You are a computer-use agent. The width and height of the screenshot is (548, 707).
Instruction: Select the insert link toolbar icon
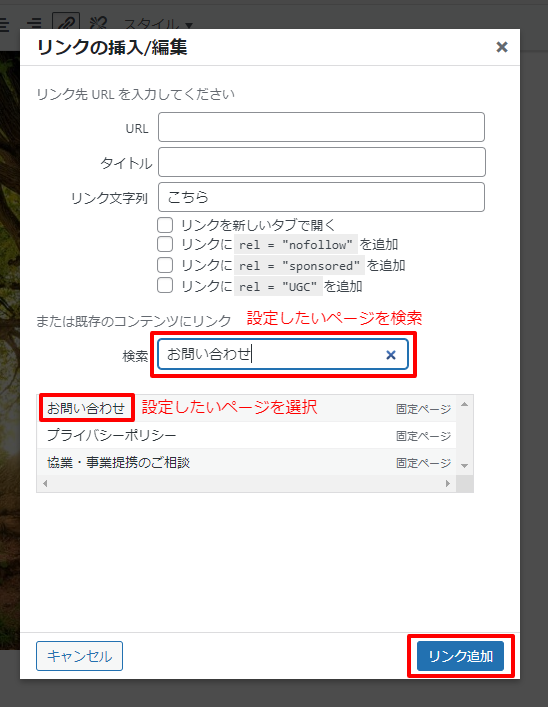coord(66,22)
